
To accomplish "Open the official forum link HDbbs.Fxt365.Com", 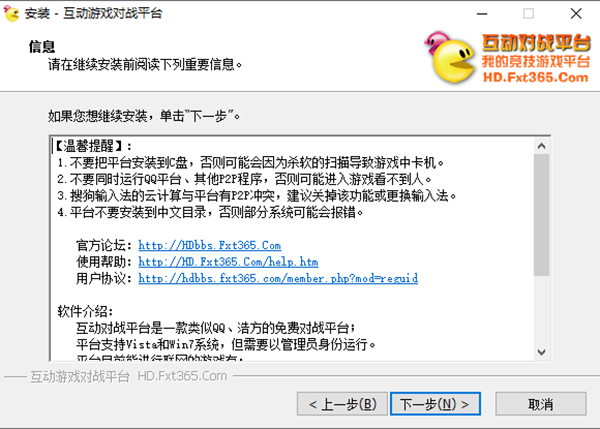I will coord(209,245).
